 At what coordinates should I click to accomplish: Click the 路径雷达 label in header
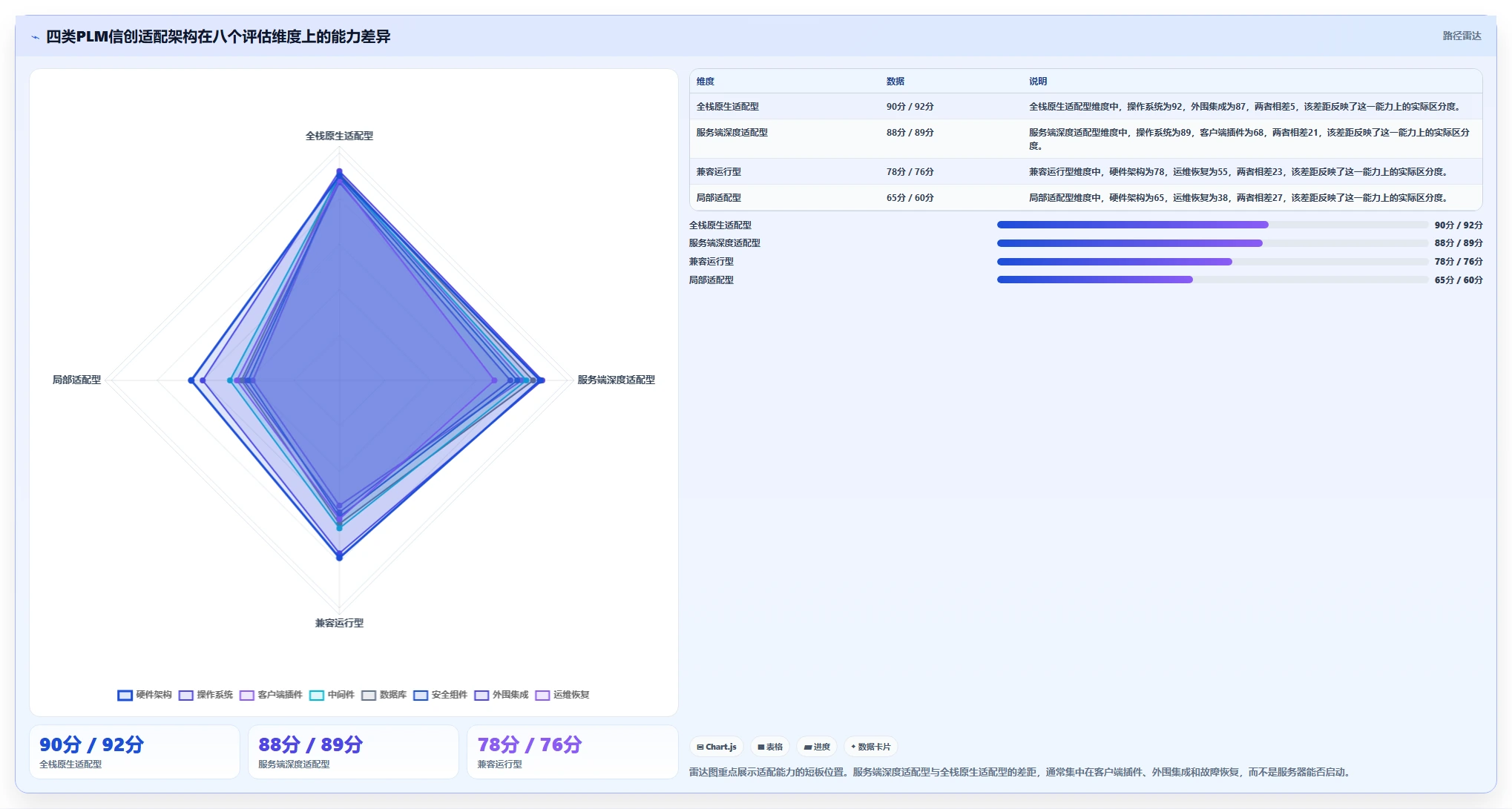[x=1462, y=36]
